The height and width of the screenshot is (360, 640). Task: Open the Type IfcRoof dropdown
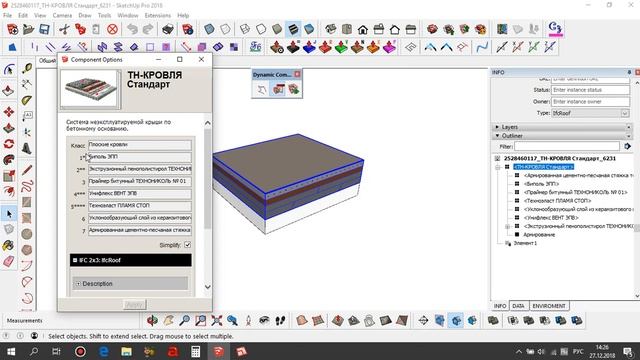[625, 113]
